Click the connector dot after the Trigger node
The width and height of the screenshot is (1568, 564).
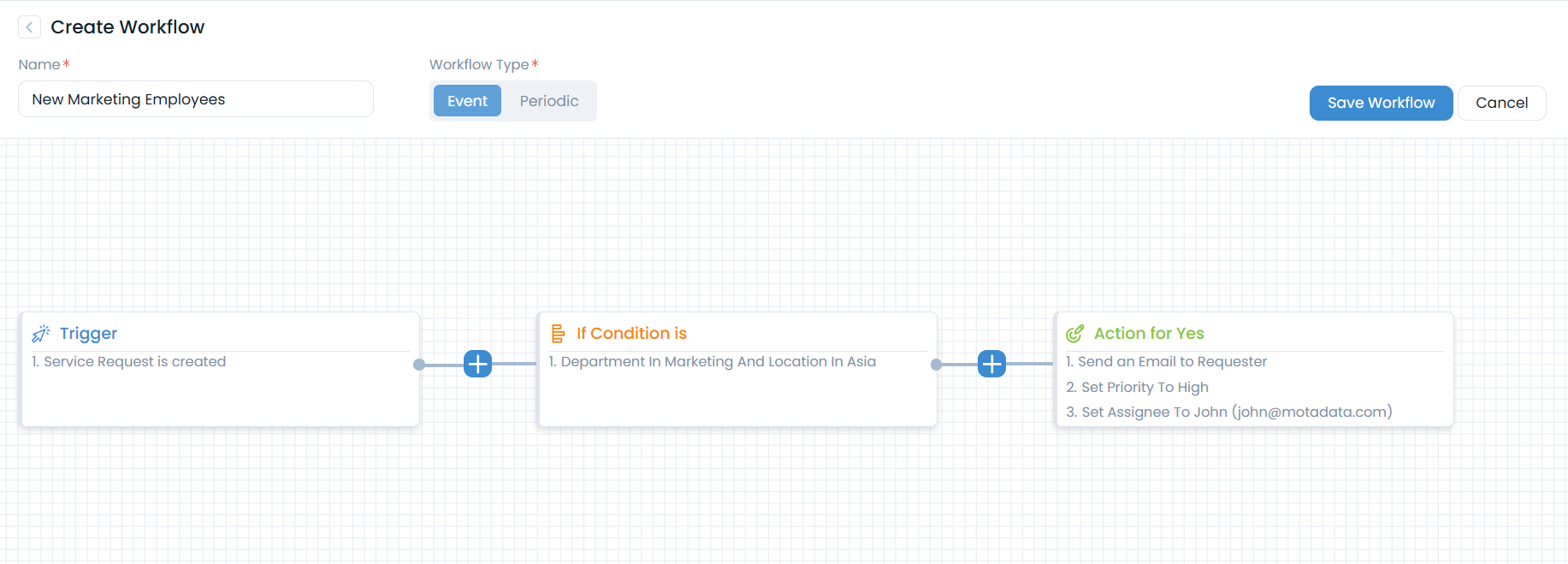tap(419, 364)
